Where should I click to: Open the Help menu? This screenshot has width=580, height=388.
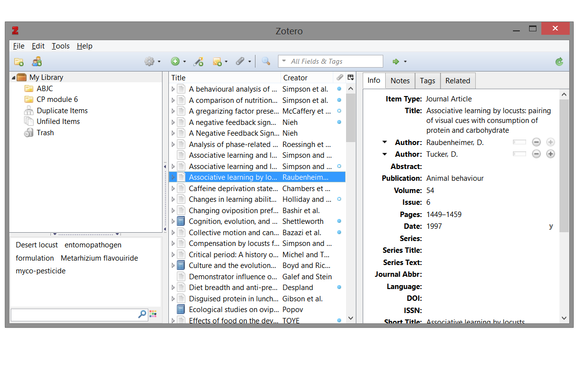click(x=84, y=46)
